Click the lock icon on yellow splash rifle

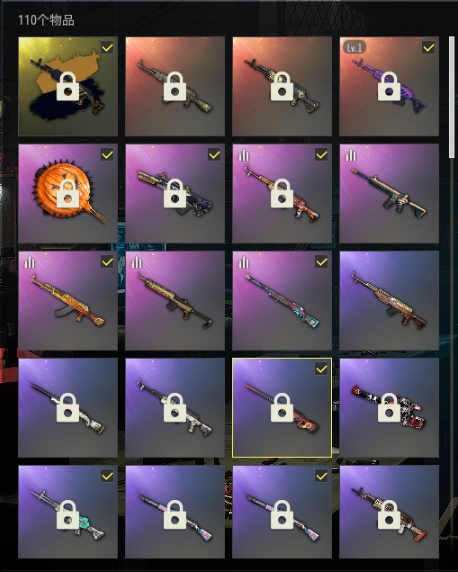[68, 86]
